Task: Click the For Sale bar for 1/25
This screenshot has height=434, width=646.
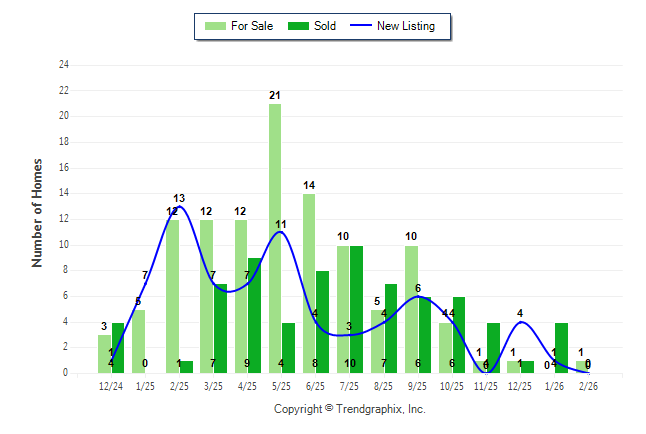Action: coord(138,341)
